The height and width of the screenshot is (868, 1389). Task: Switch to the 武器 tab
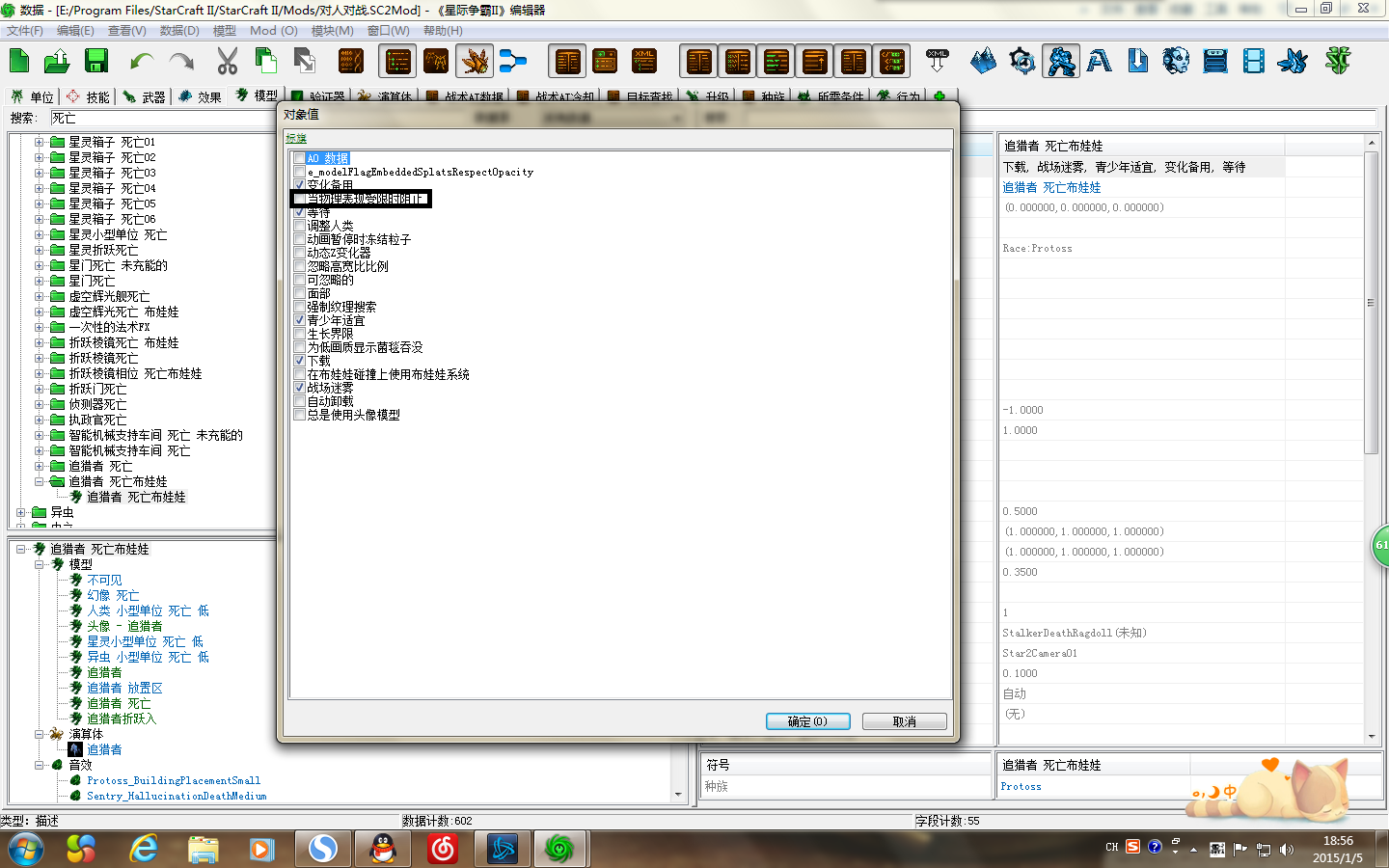144,96
